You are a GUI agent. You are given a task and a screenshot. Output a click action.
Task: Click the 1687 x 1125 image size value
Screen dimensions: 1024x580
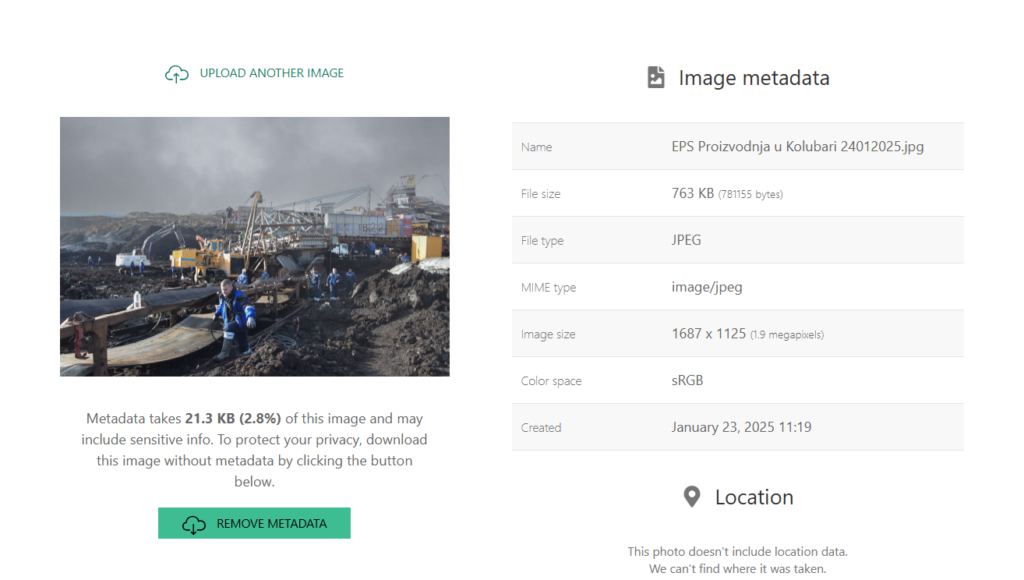click(x=709, y=334)
